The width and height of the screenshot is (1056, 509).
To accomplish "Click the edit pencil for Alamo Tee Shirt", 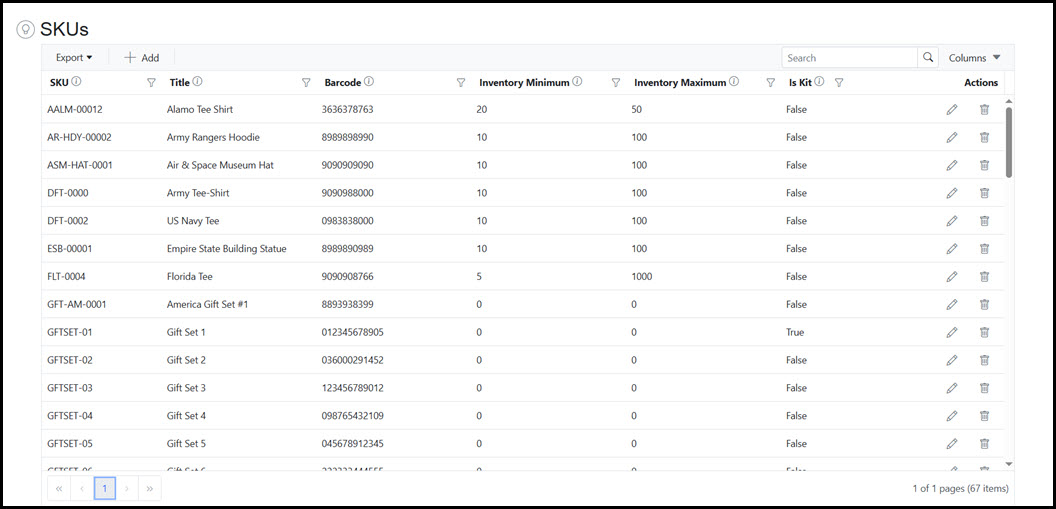I will (951, 109).
